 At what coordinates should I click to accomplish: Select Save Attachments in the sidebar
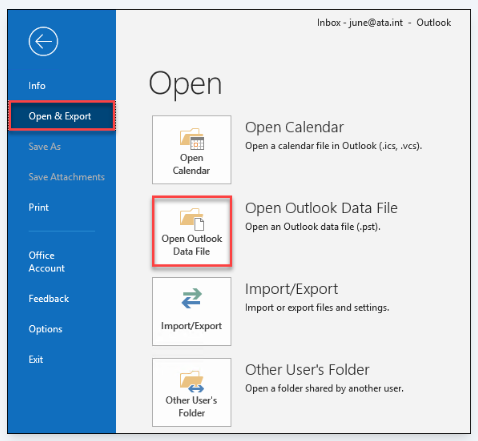pyautogui.click(x=66, y=177)
